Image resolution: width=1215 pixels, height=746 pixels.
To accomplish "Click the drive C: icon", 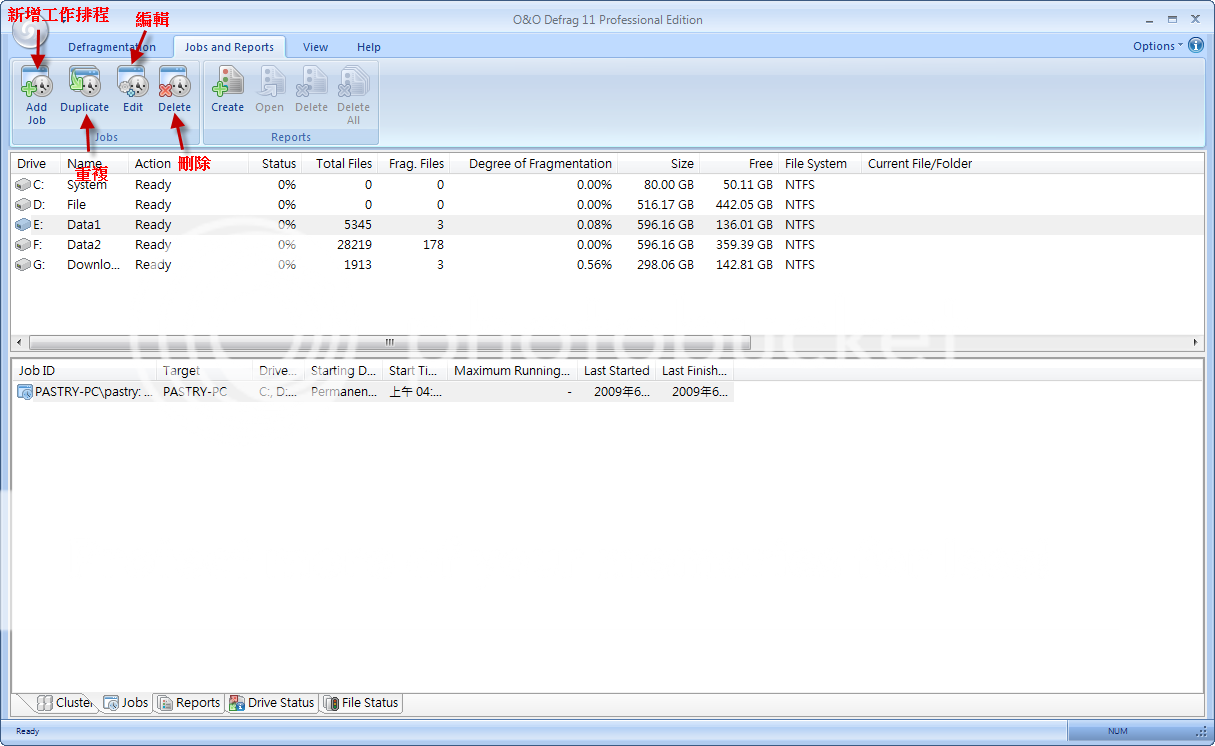I will pos(24,185).
